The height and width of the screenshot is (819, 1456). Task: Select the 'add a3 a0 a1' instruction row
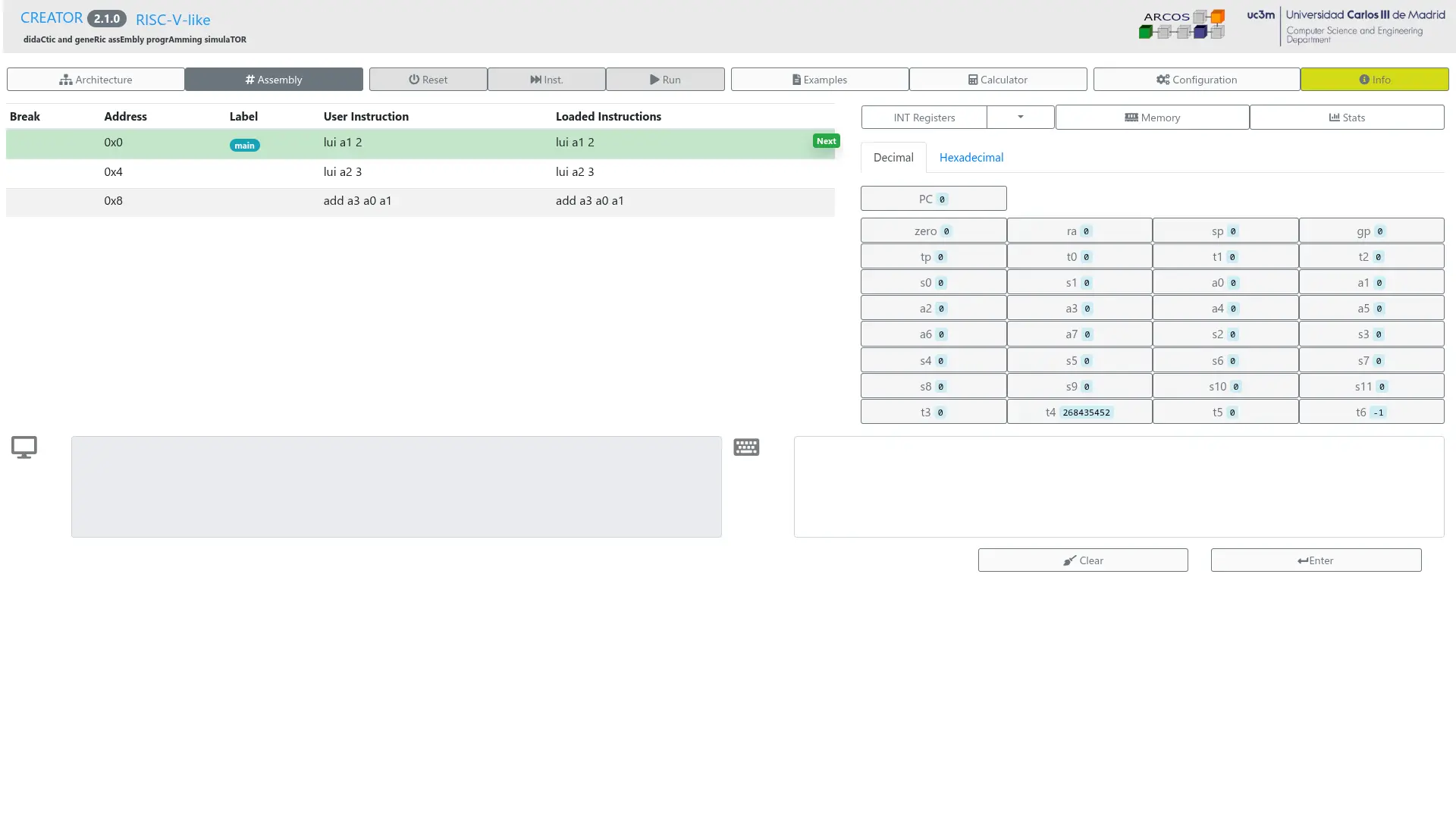click(x=420, y=201)
